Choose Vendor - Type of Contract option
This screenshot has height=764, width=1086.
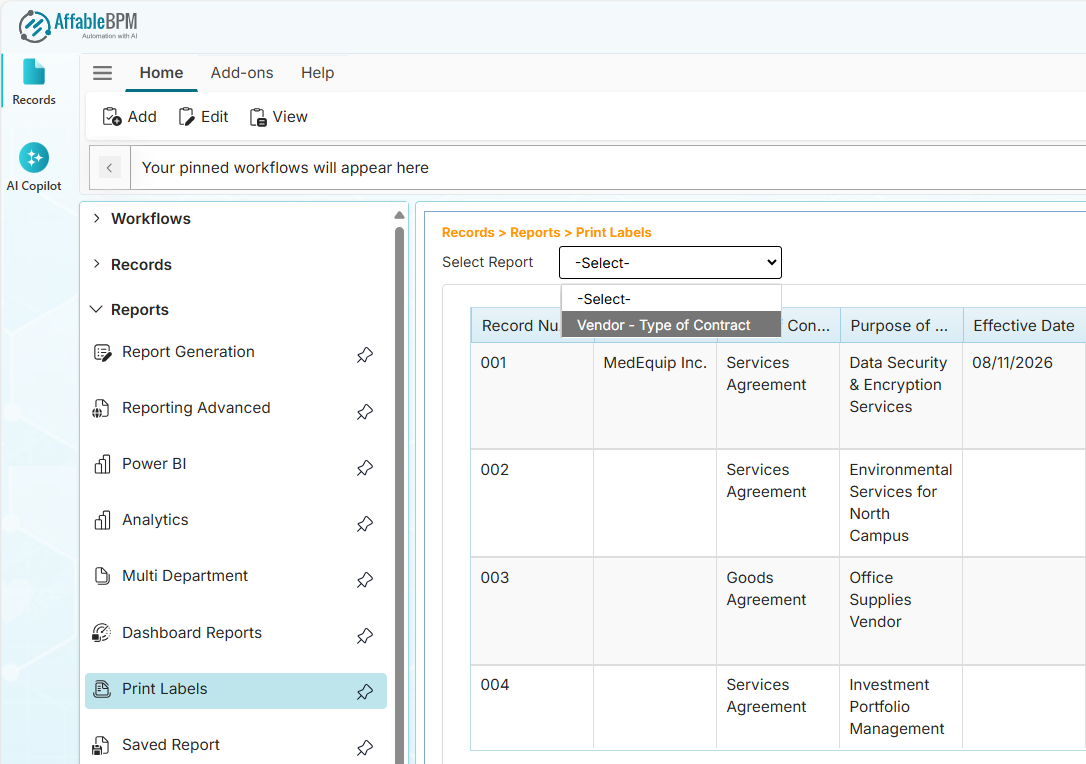(x=664, y=325)
